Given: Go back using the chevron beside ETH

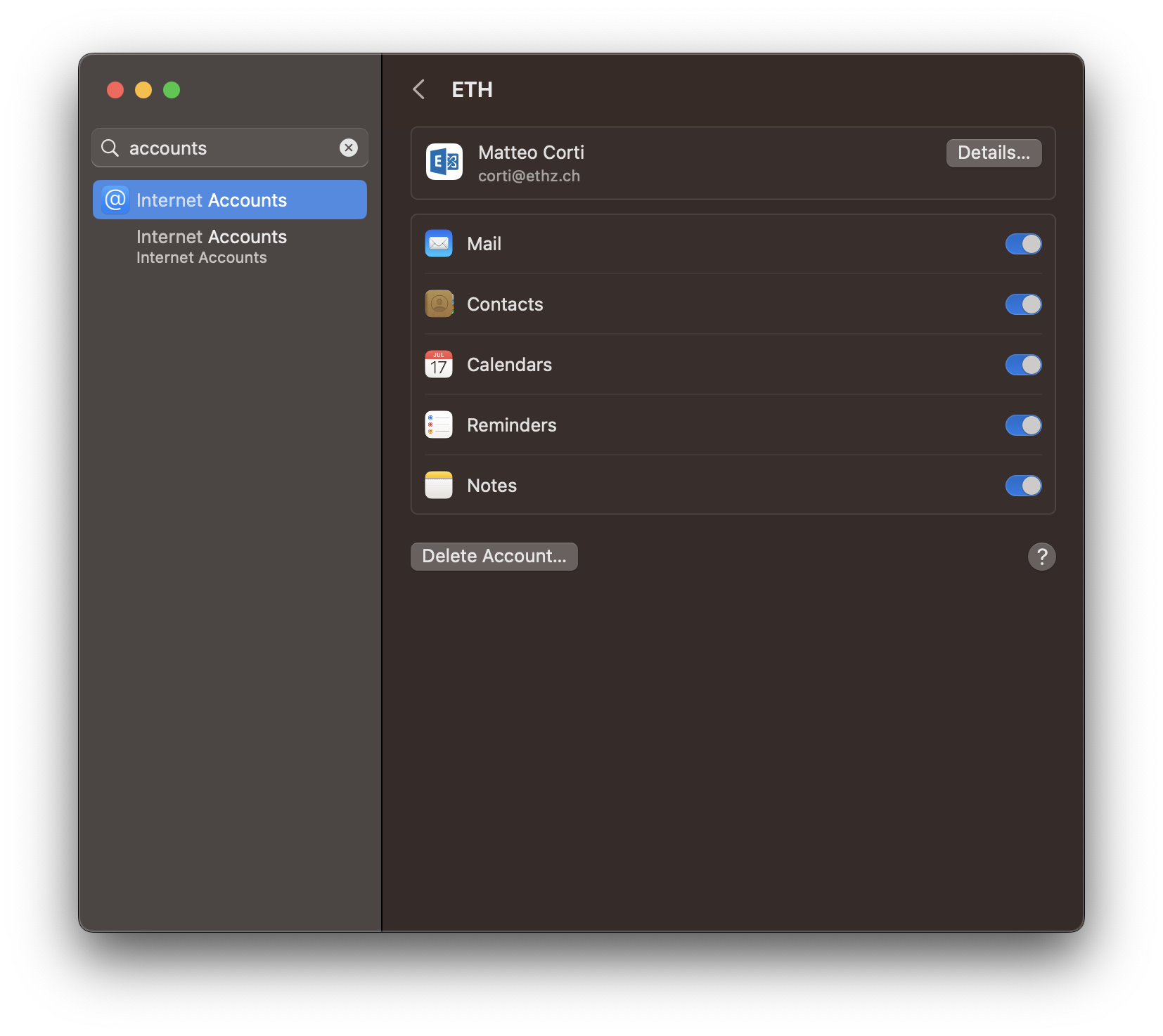Looking at the screenshot, I should [x=419, y=89].
